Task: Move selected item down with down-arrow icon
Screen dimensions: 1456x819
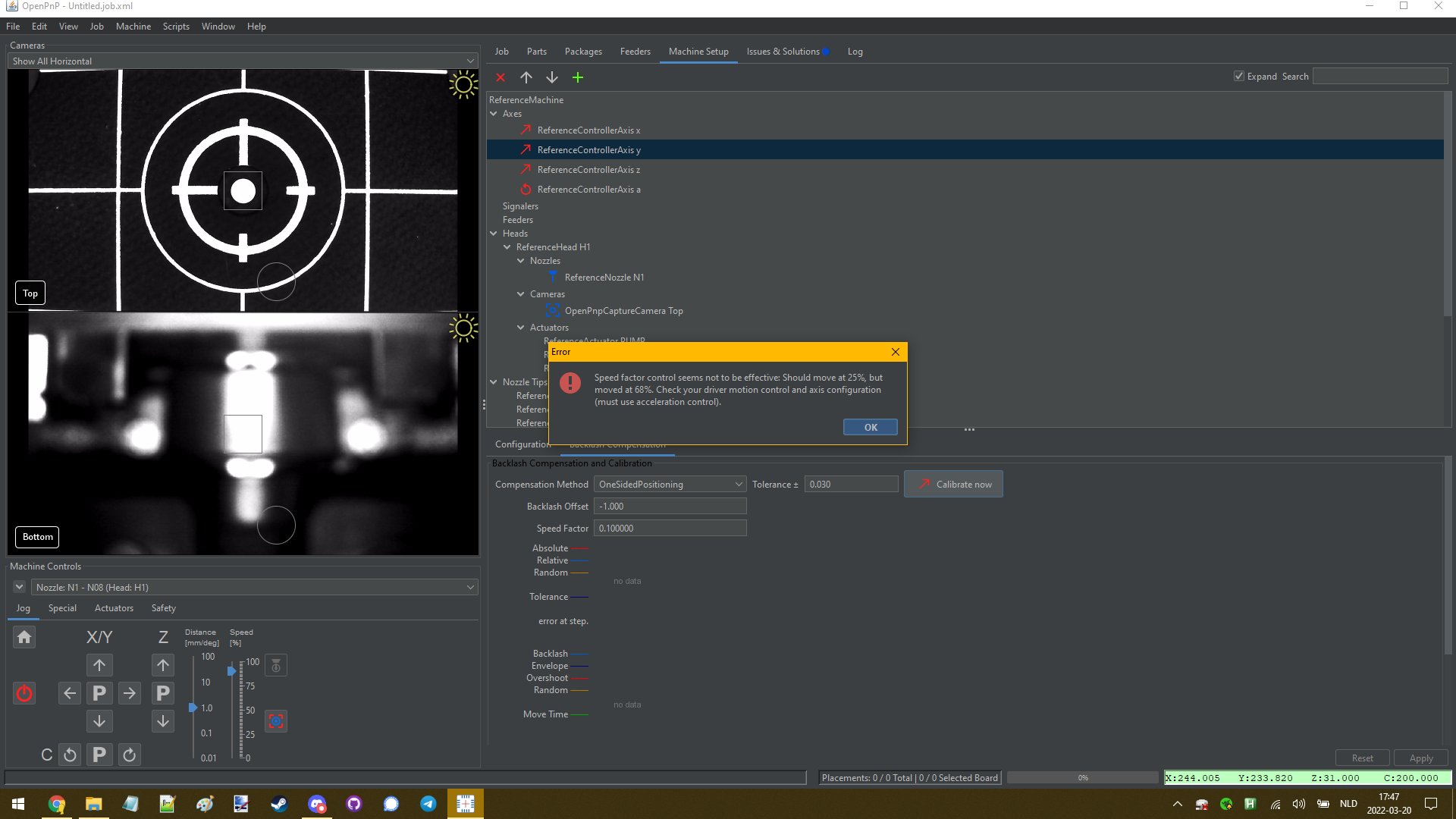Action: click(x=552, y=77)
